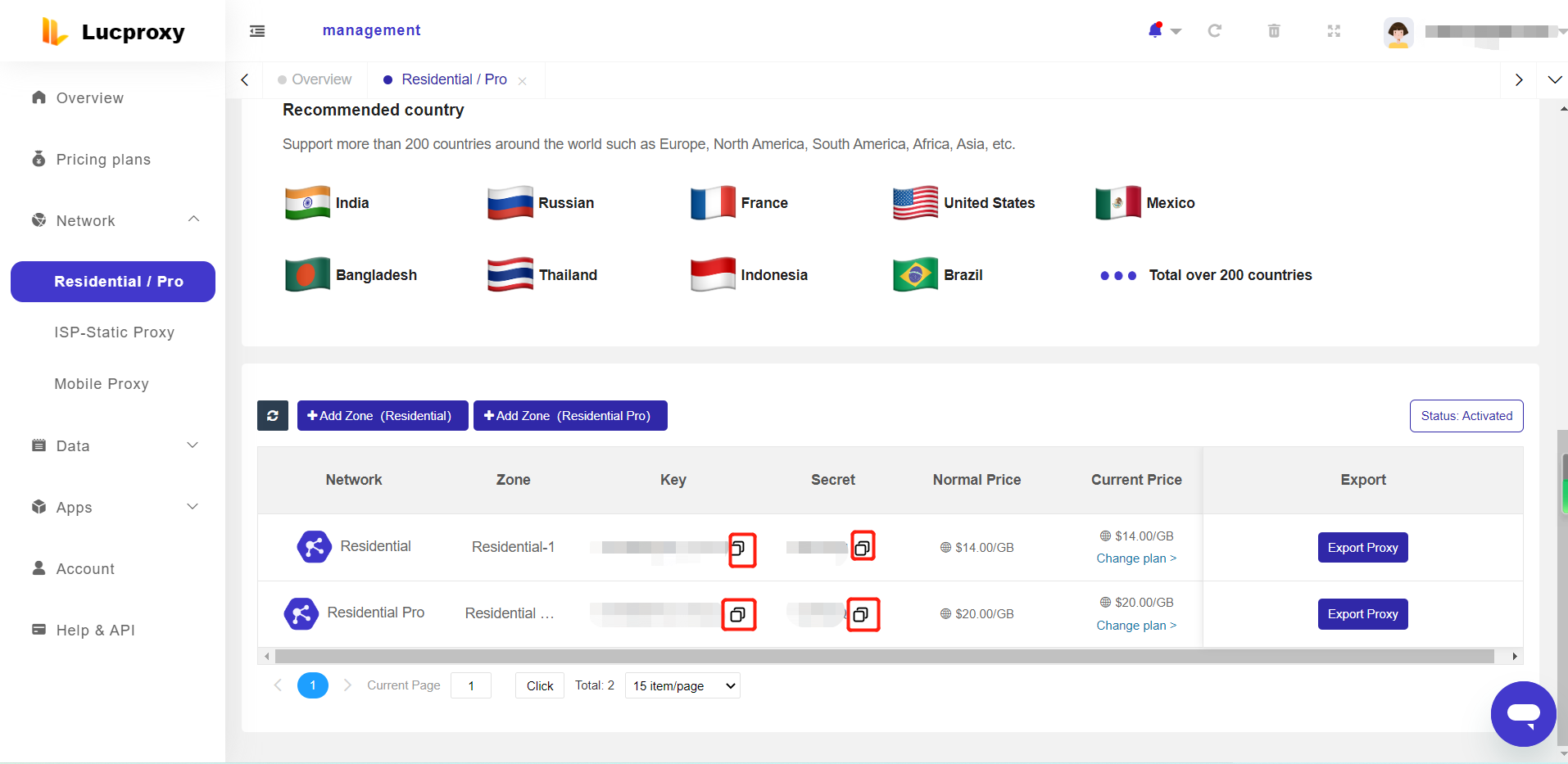
Task: Click the Residential network icon
Action: pos(314,546)
